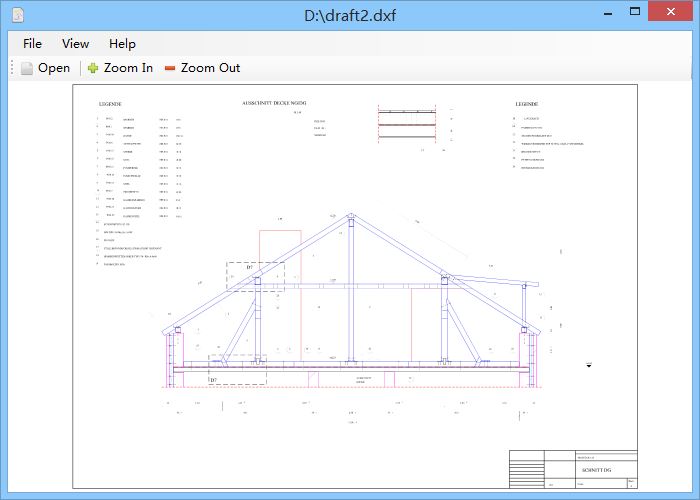
Task: Click the right LEGENDE heading in the drawing
Action: click(x=526, y=104)
